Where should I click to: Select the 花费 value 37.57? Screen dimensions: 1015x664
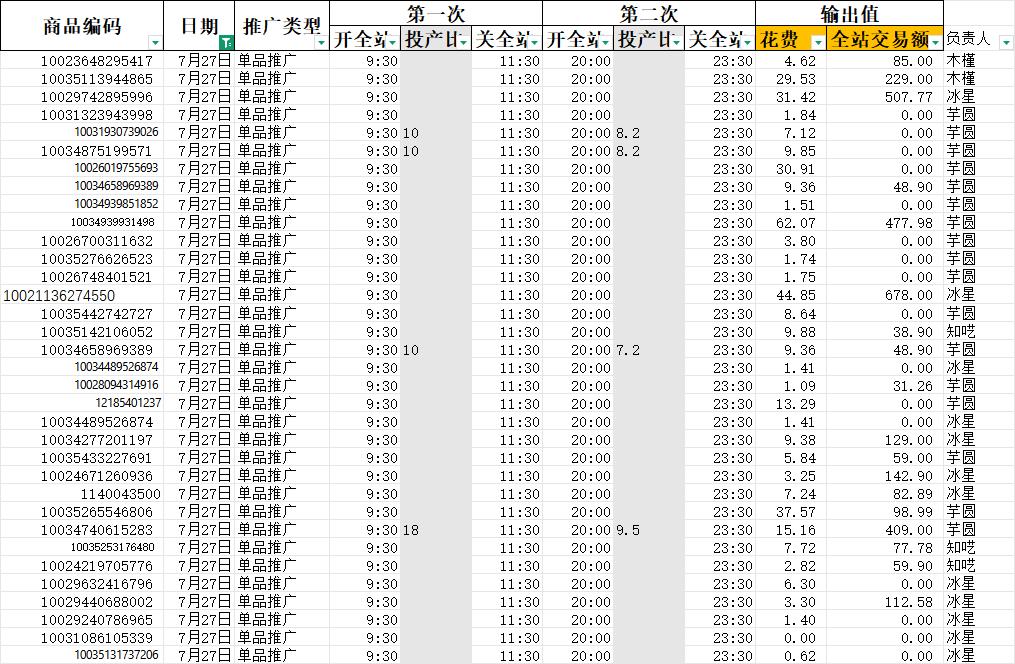pyautogui.click(x=796, y=513)
